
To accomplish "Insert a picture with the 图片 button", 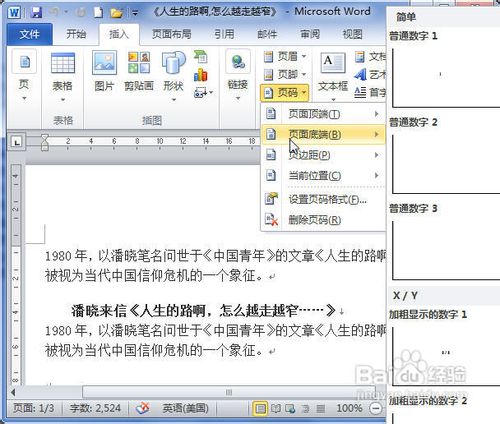I will (104, 71).
